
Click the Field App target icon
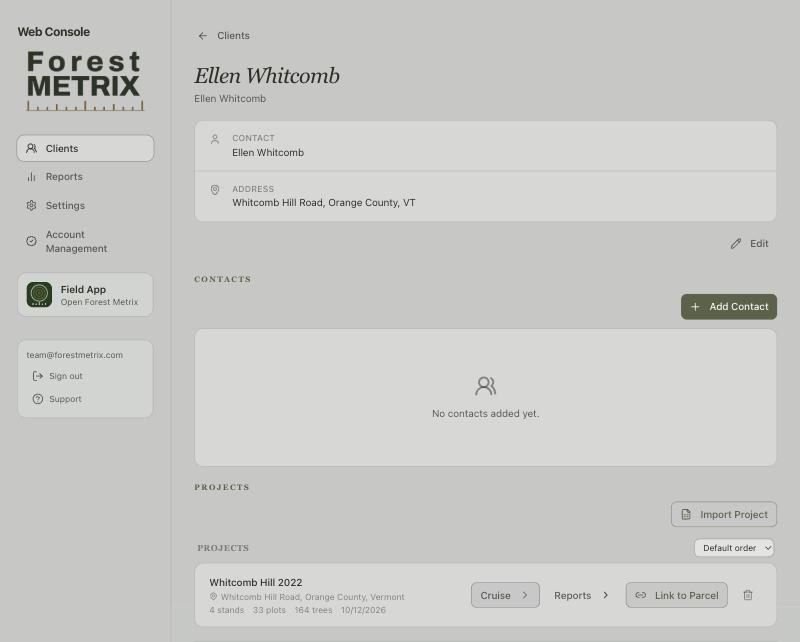point(39,294)
